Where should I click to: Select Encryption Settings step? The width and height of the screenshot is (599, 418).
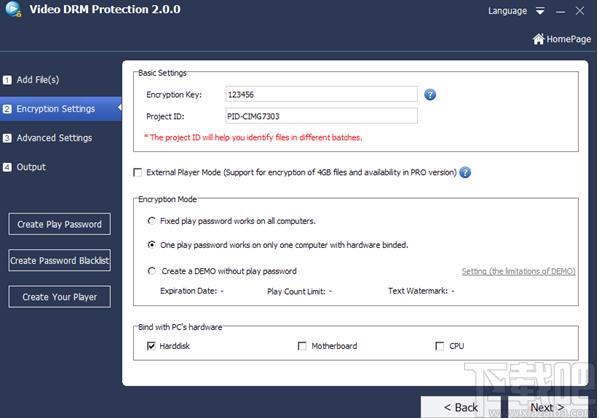(61, 109)
